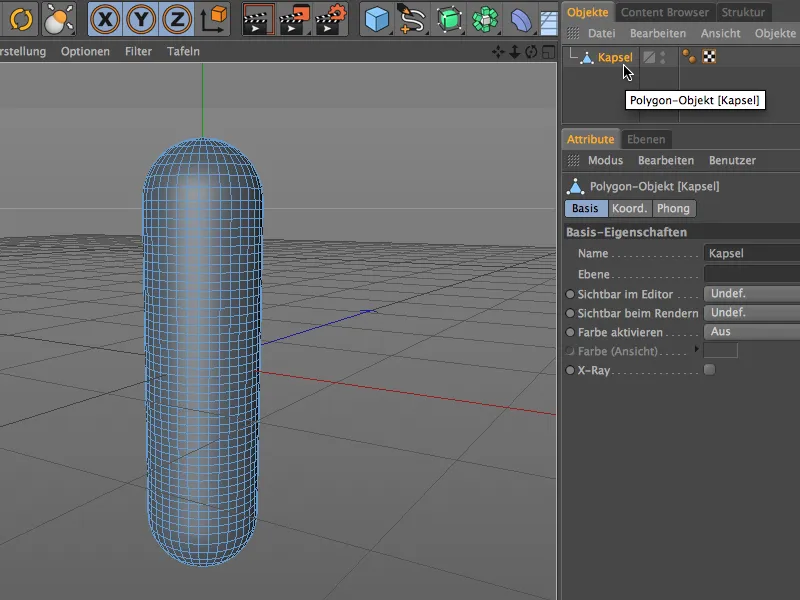Select the Basis properties tab
This screenshot has width=800, height=600.
tap(585, 208)
